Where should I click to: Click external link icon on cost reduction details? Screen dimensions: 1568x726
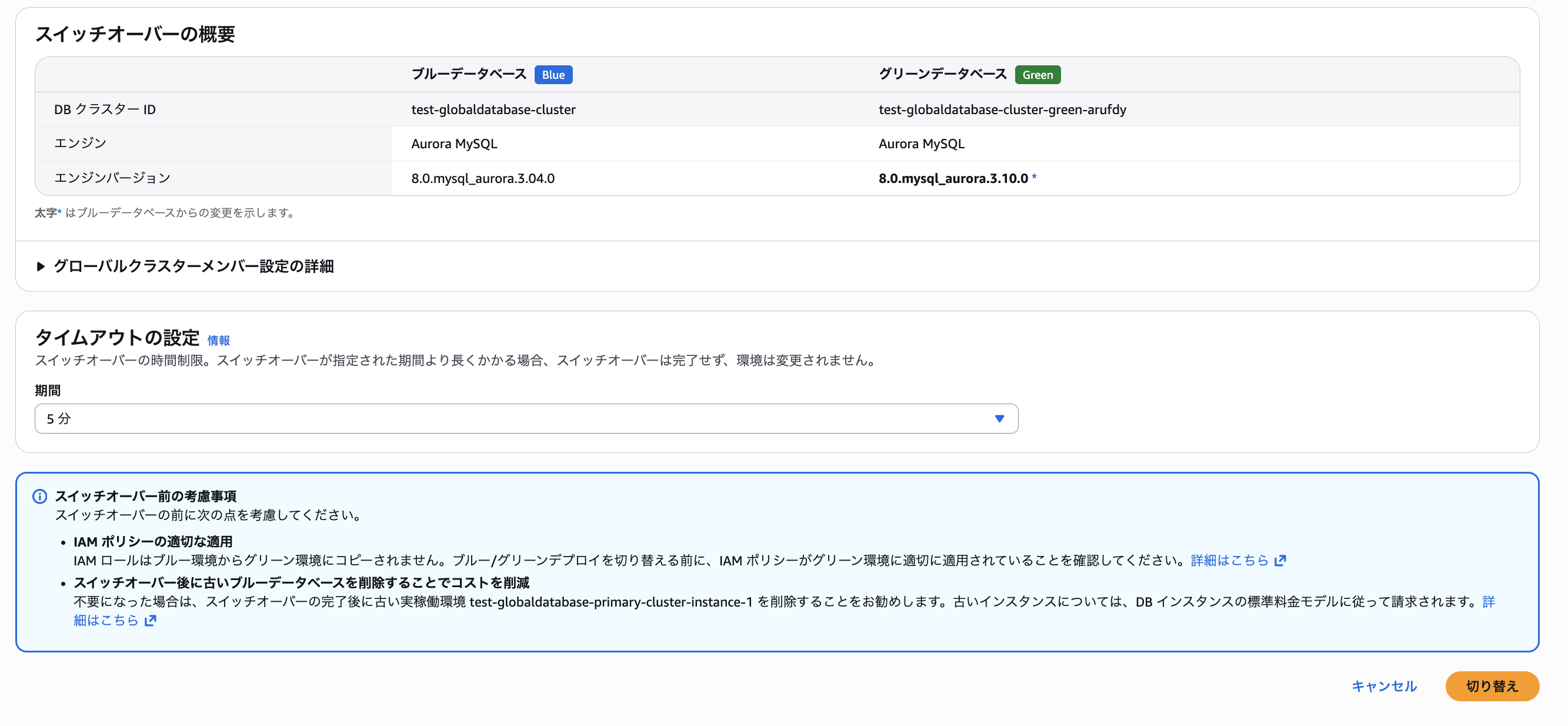coord(151,620)
